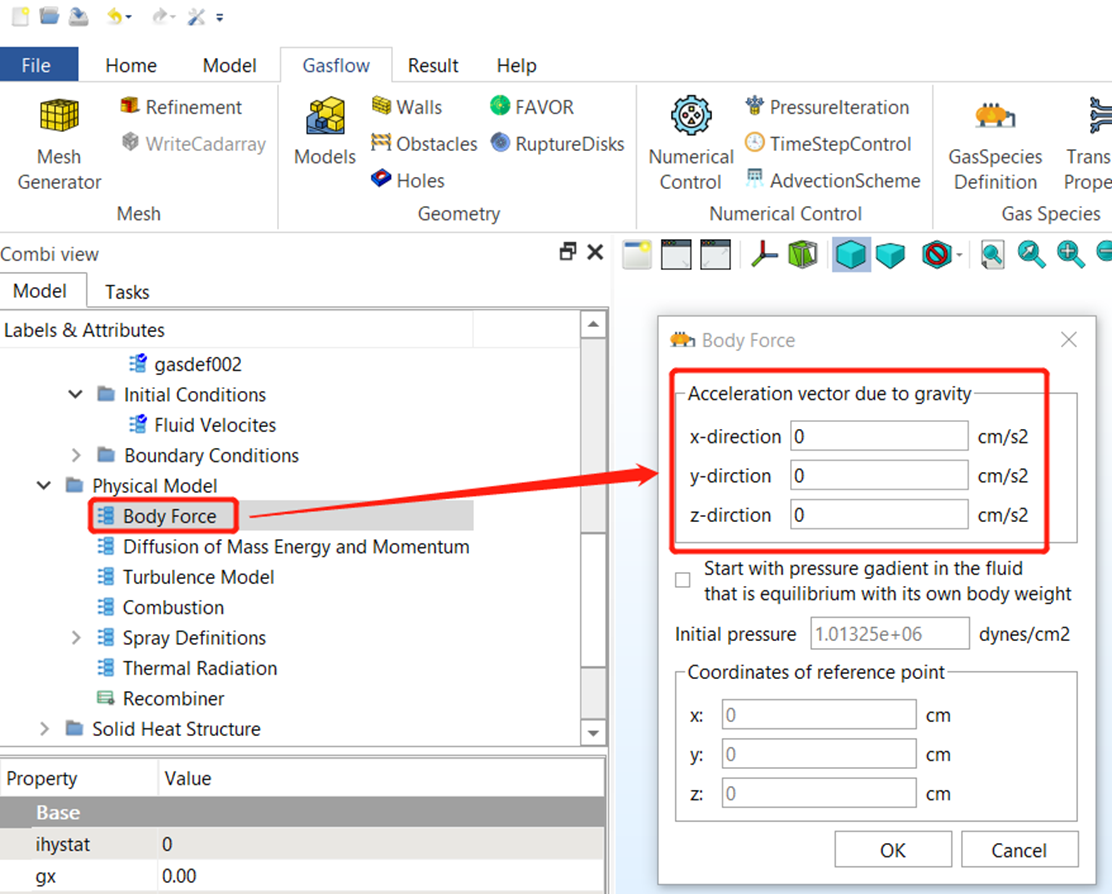Viewport: 1112px width, 894px height.
Task: Click the float Combi view panel icon
Action: 568,251
